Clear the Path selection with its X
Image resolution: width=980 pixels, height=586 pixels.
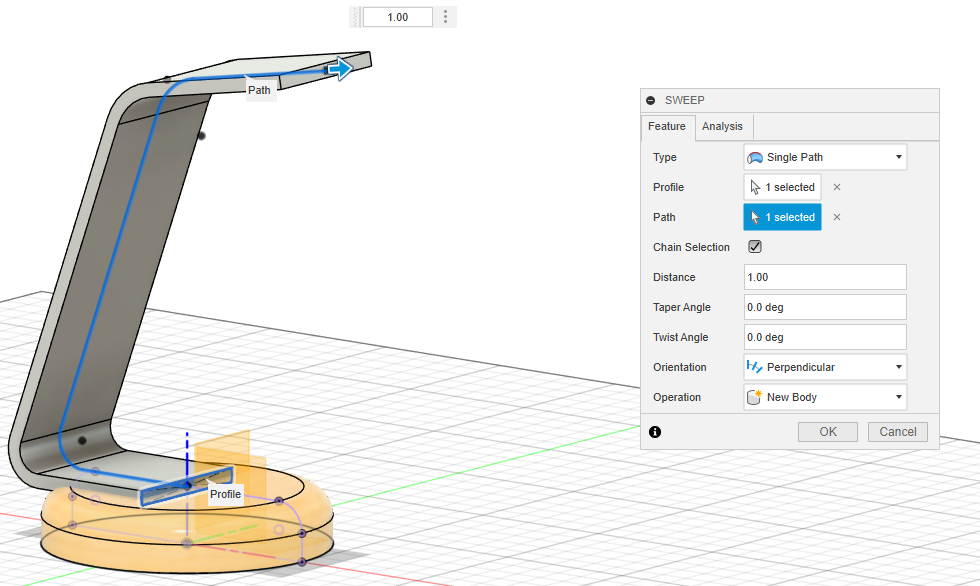pos(837,217)
